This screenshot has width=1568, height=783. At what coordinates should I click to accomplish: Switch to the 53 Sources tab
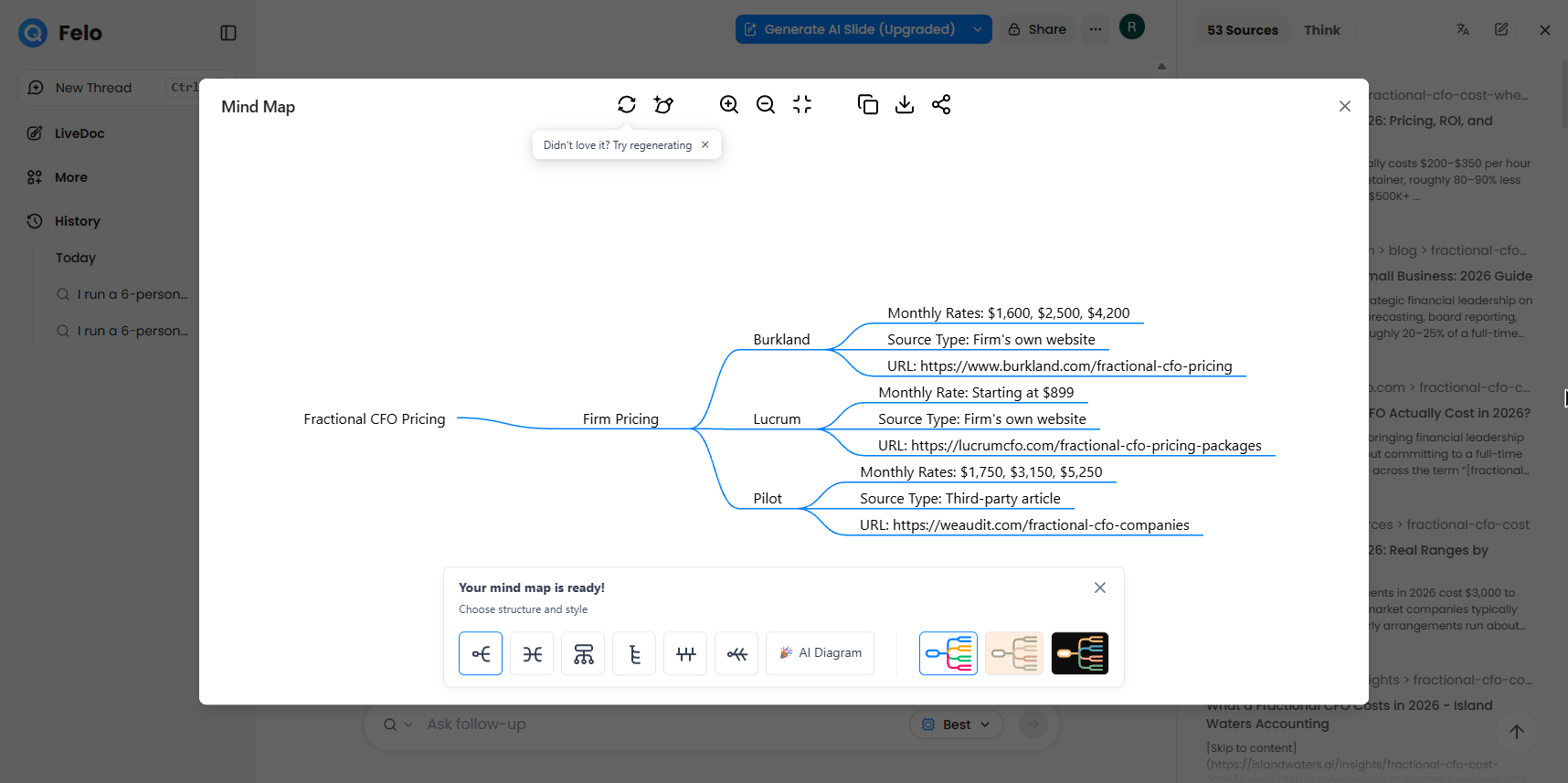1243,30
